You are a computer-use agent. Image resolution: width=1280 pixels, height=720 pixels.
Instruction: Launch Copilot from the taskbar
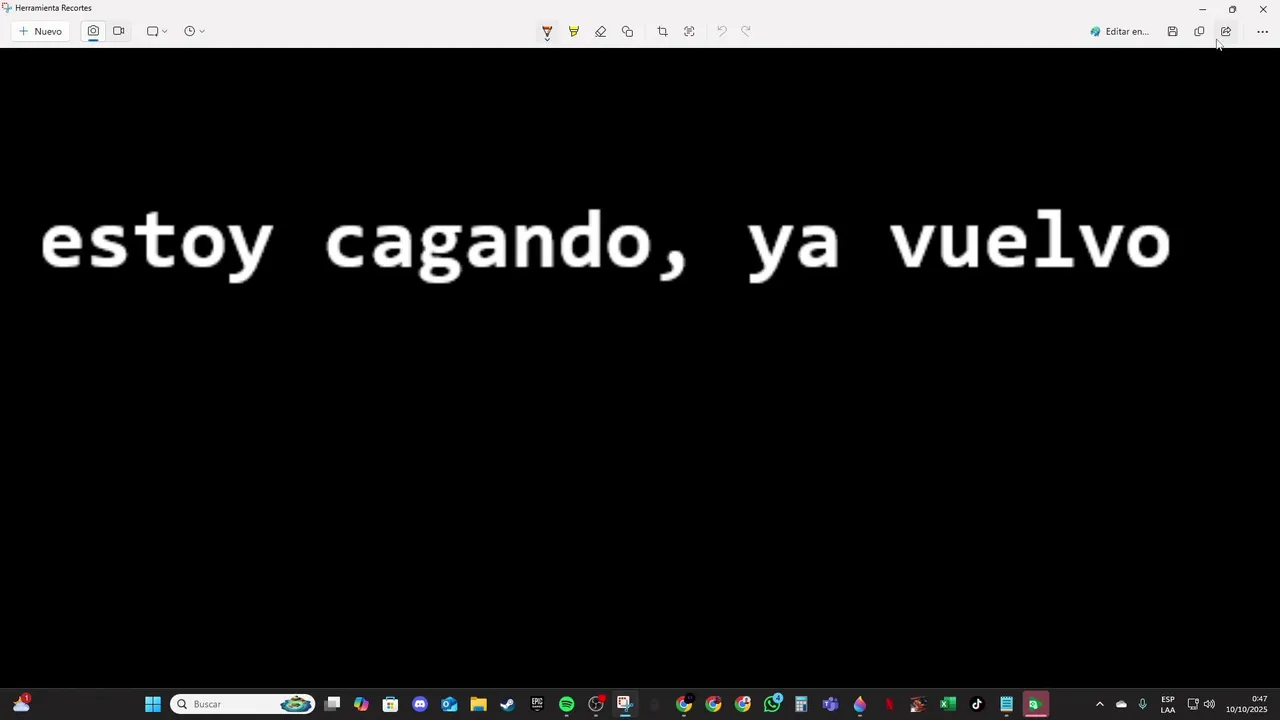coord(361,704)
